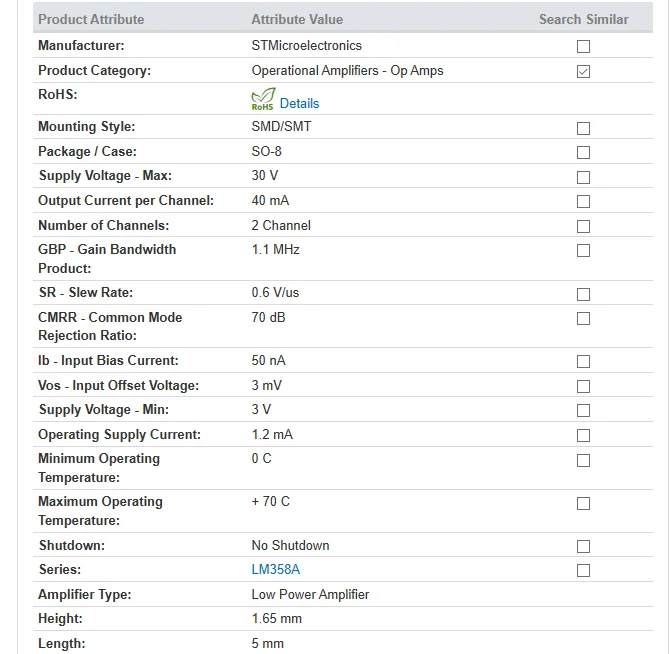
Task: Select the Package / Case checkbox
Action: (583, 152)
